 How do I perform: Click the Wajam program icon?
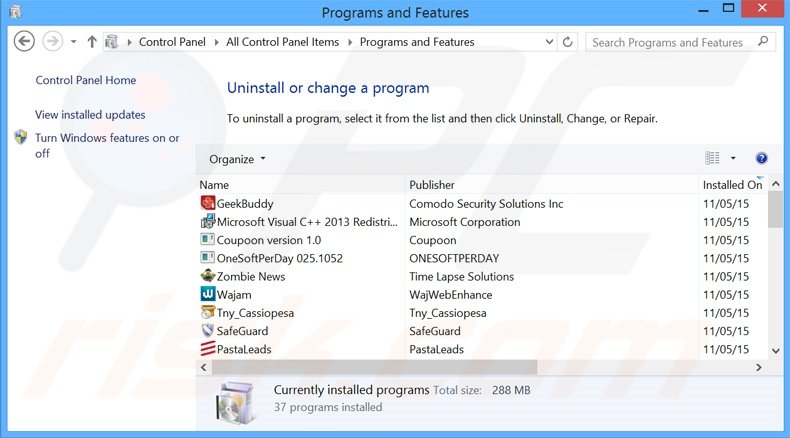pyautogui.click(x=208, y=294)
